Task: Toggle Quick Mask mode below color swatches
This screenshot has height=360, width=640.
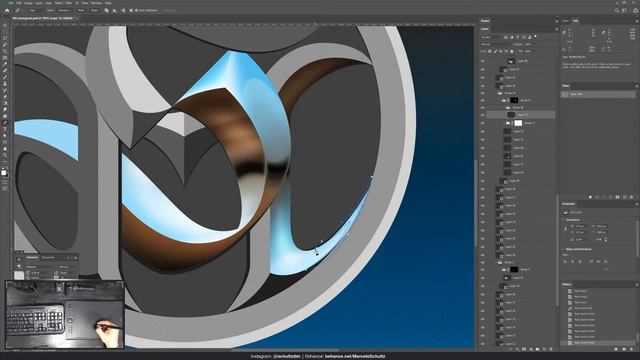Action: 5,182
